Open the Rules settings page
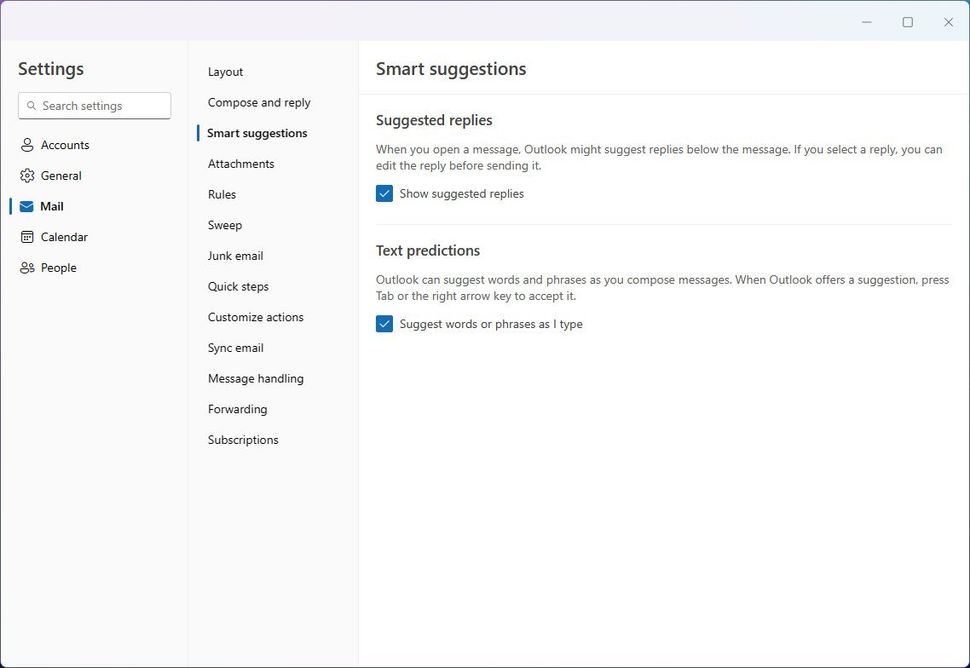 [221, 194]
